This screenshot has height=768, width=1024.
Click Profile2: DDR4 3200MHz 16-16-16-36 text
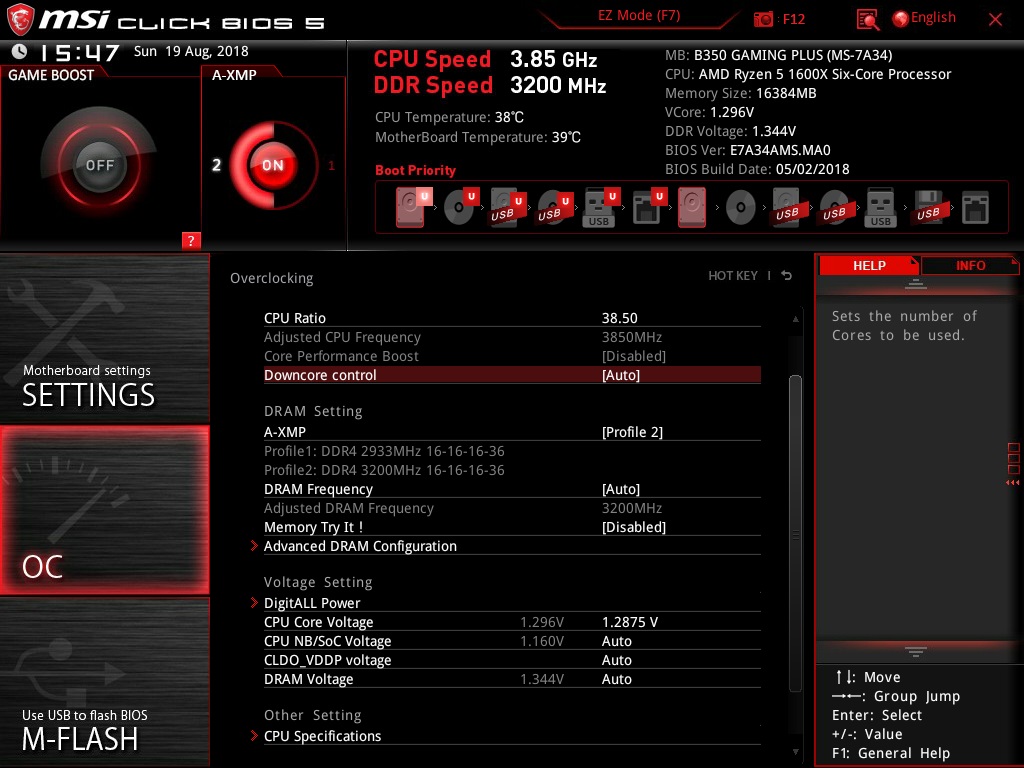pyautogui.click(x=384, y=470)
